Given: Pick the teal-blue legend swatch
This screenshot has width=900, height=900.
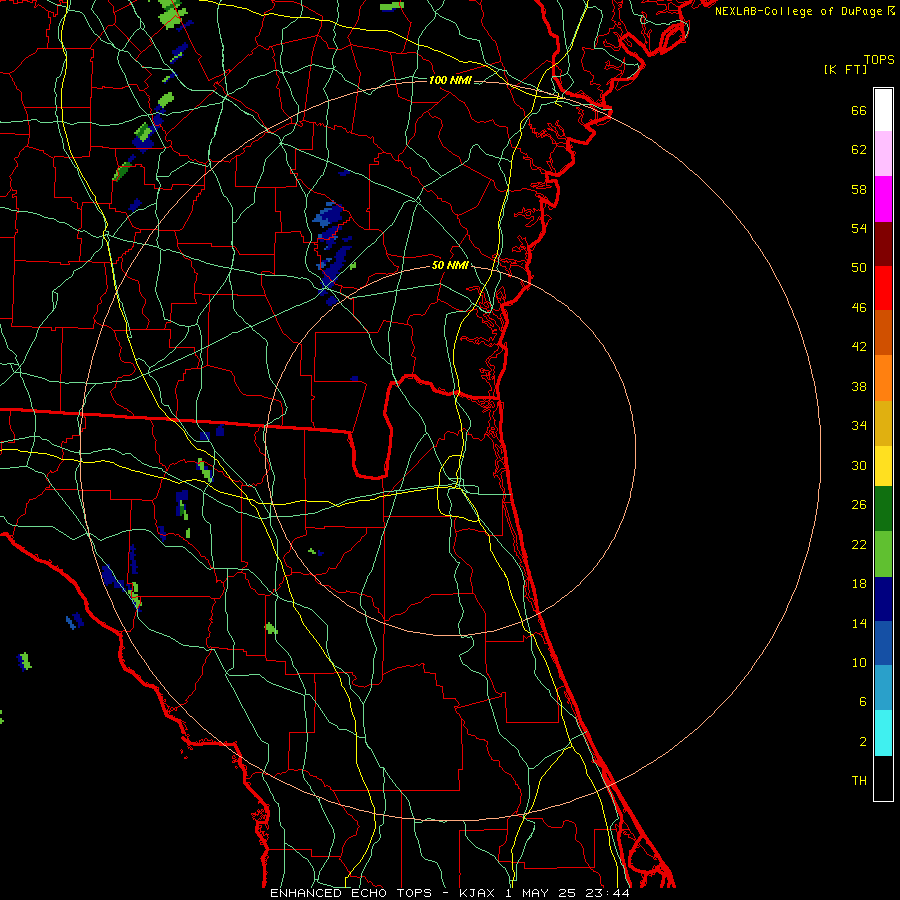Looking at the screenshot, I should pyautogui.click(x=883, y=688).
